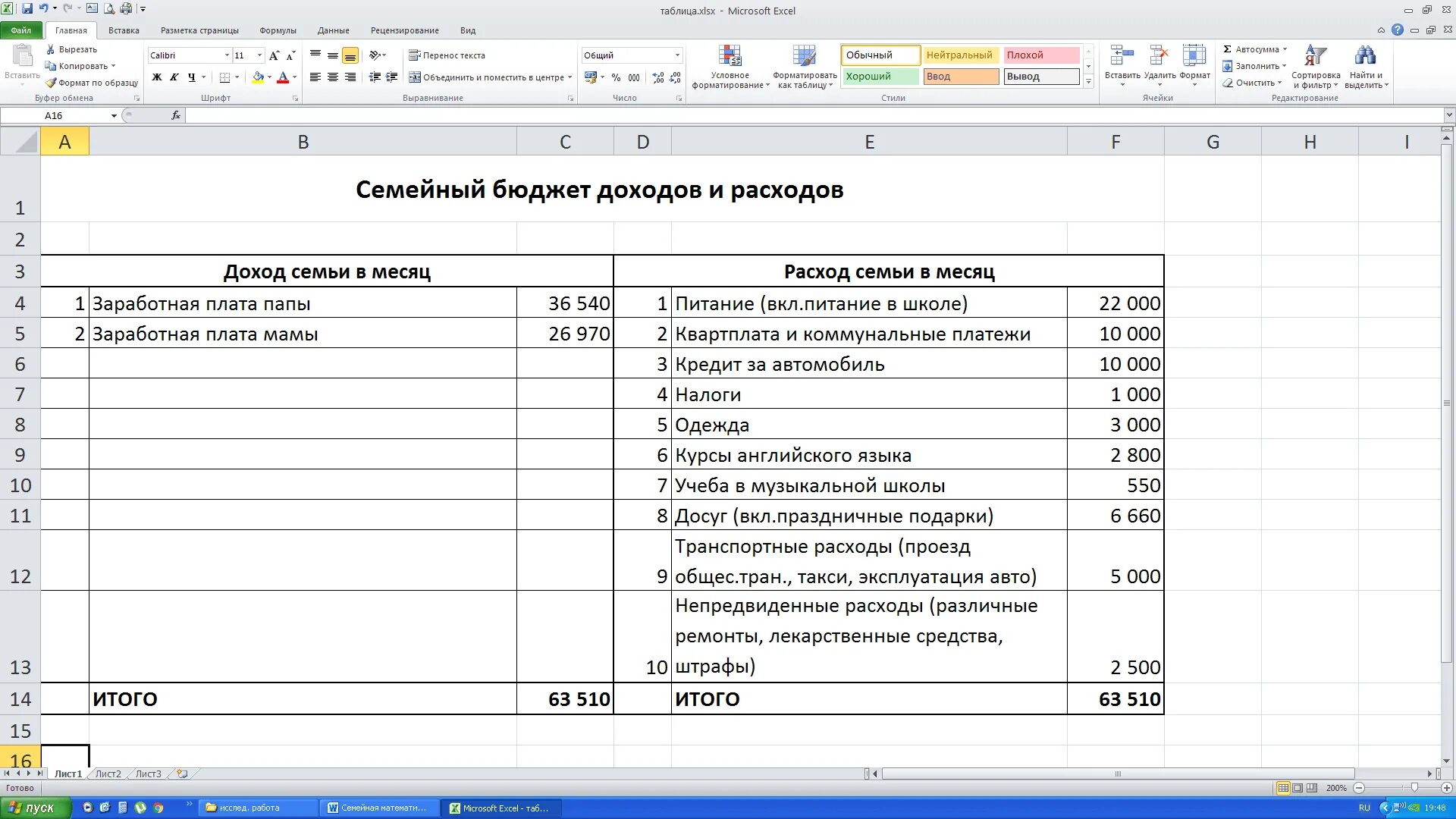Click the Cut scissors icon
The image size is (1456, 819).
tap(51, 49)
